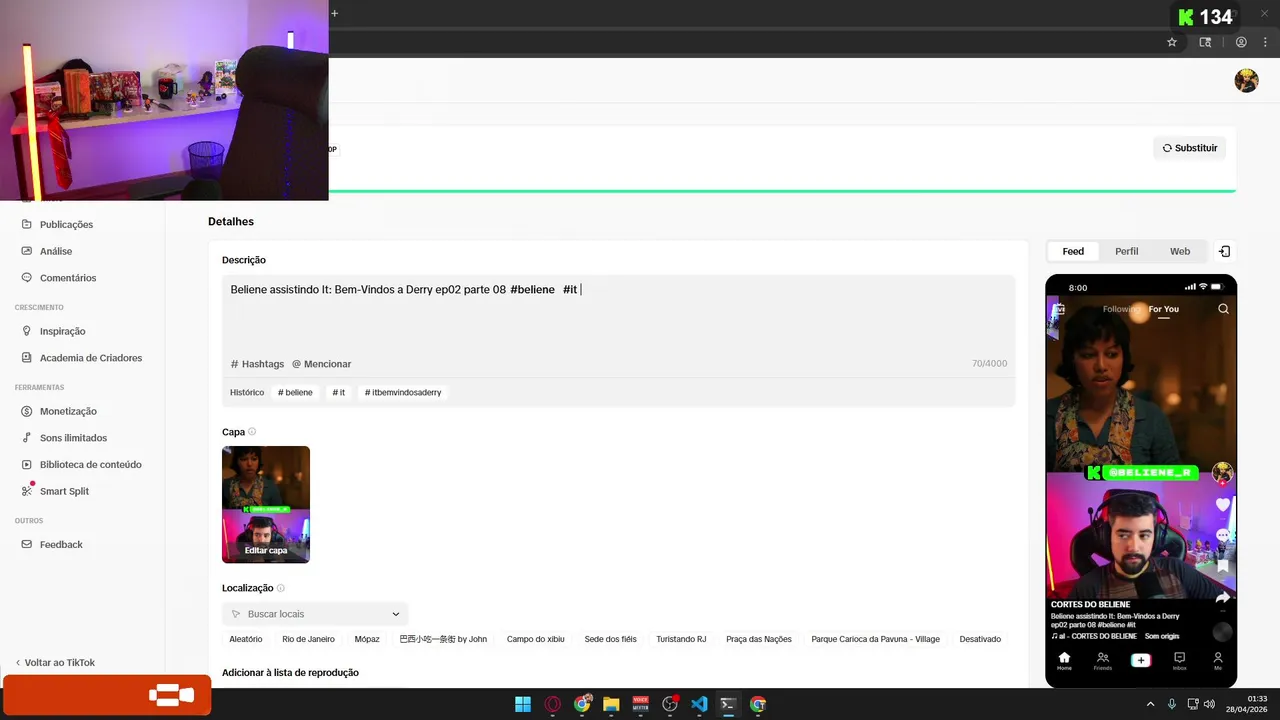
Task: Expand location list chevron arrow
Action: pyautogui.click(x=396, y=614)
